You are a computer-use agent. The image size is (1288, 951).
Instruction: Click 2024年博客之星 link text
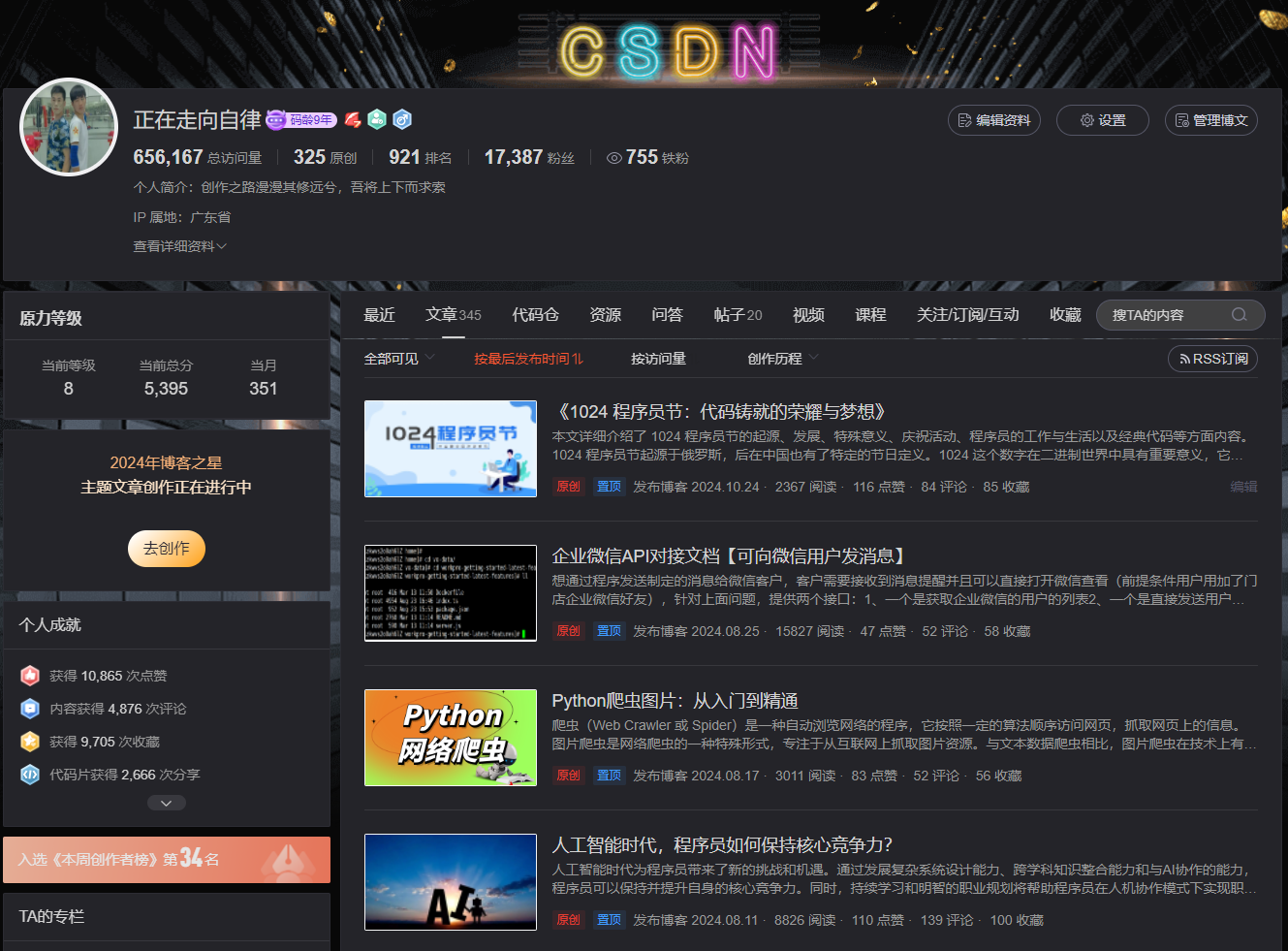[x=166, y=463]
